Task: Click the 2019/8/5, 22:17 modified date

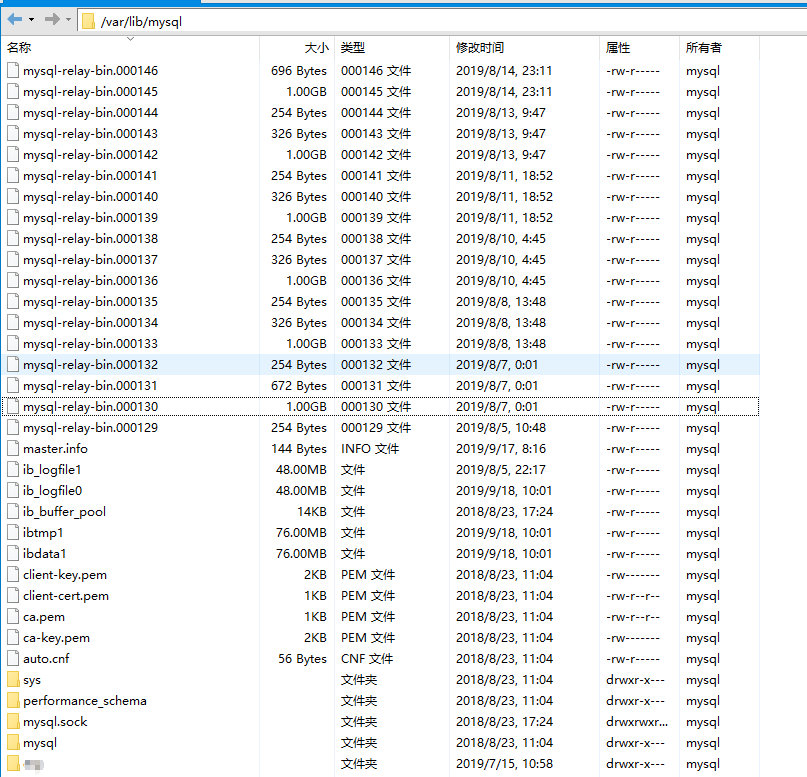Action: click(x=501, y=470)
